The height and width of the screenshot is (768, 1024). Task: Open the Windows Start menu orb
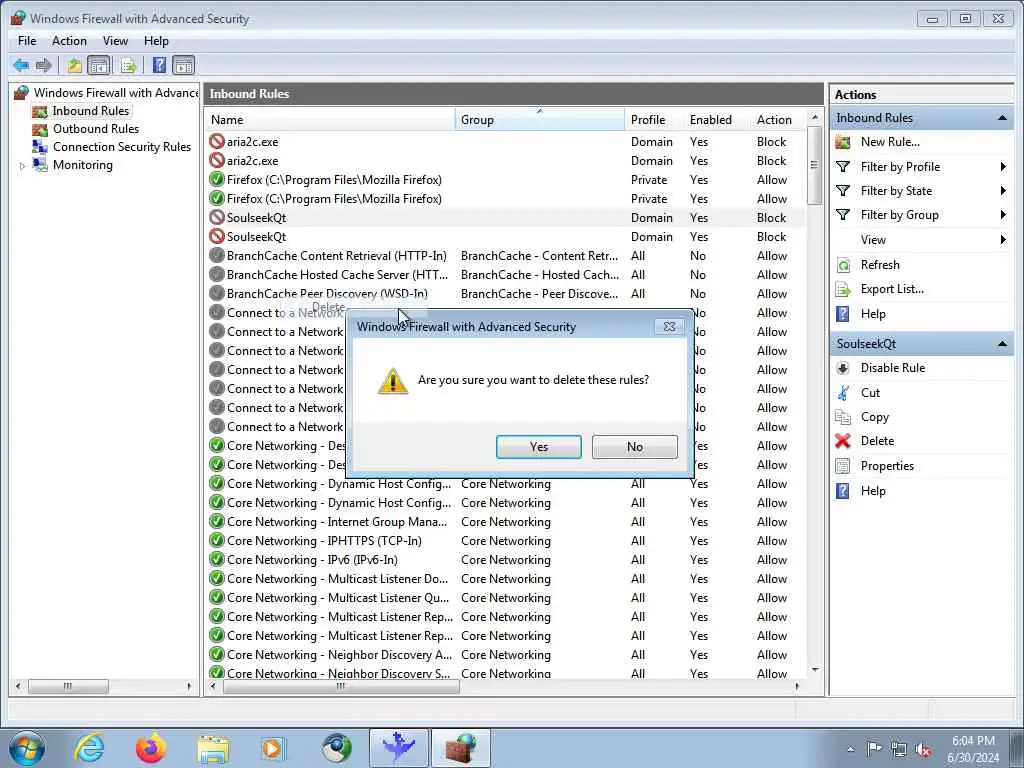click(x=26, y=748)
